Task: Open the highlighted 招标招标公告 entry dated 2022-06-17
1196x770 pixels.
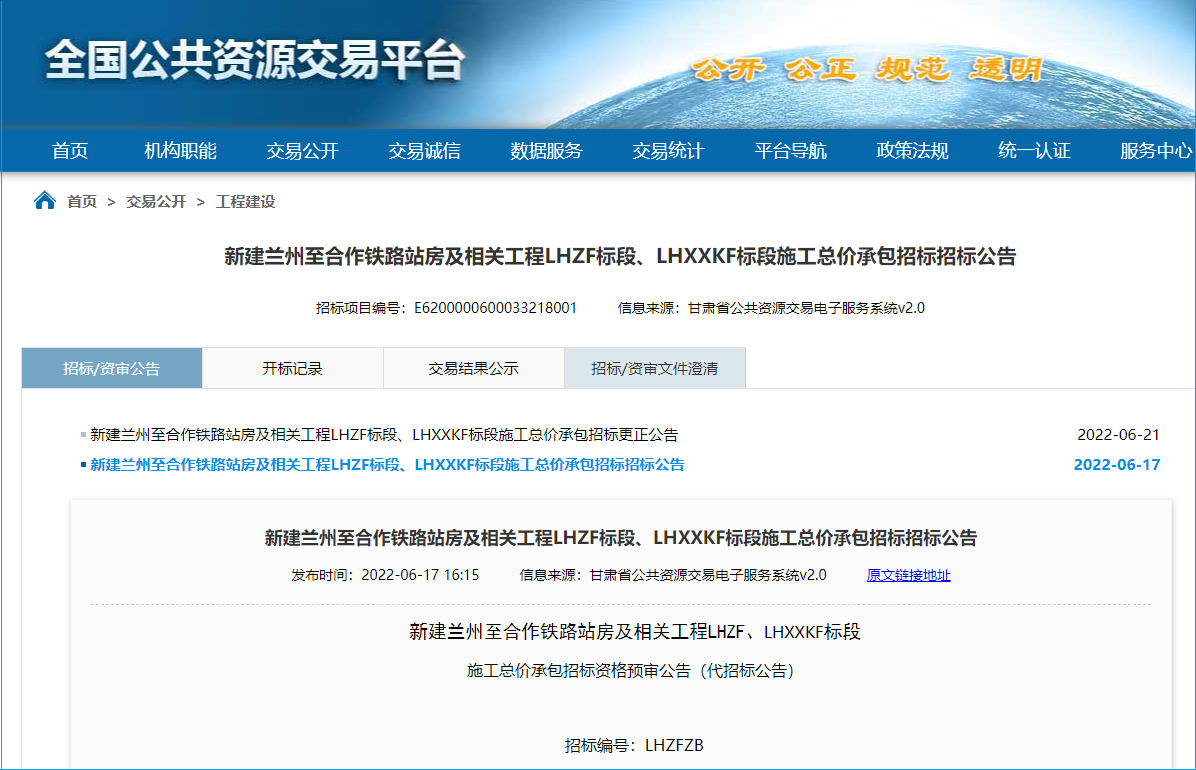Action: [x=387, y=465]
